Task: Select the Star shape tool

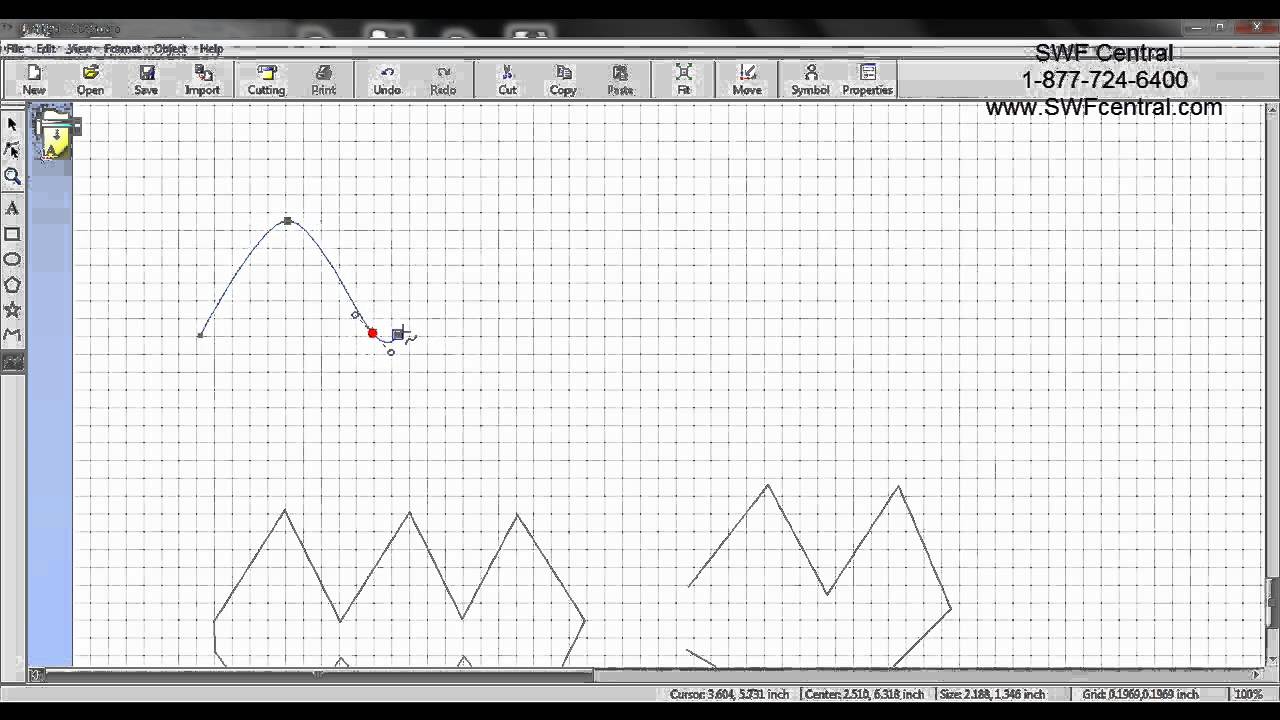Action: tap(12, 310)
